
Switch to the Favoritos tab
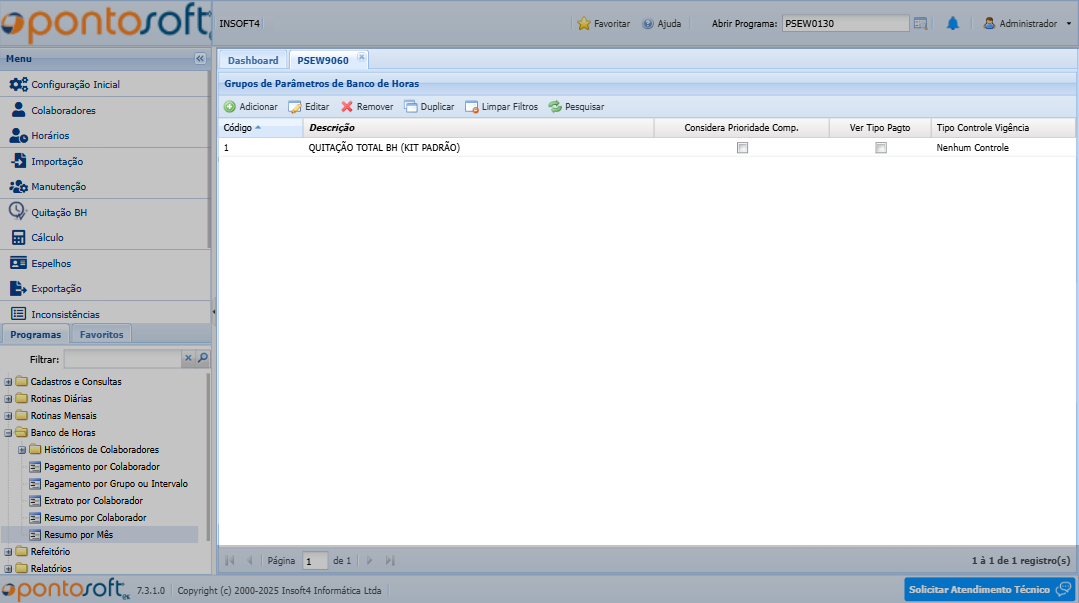tap(102, 335)
